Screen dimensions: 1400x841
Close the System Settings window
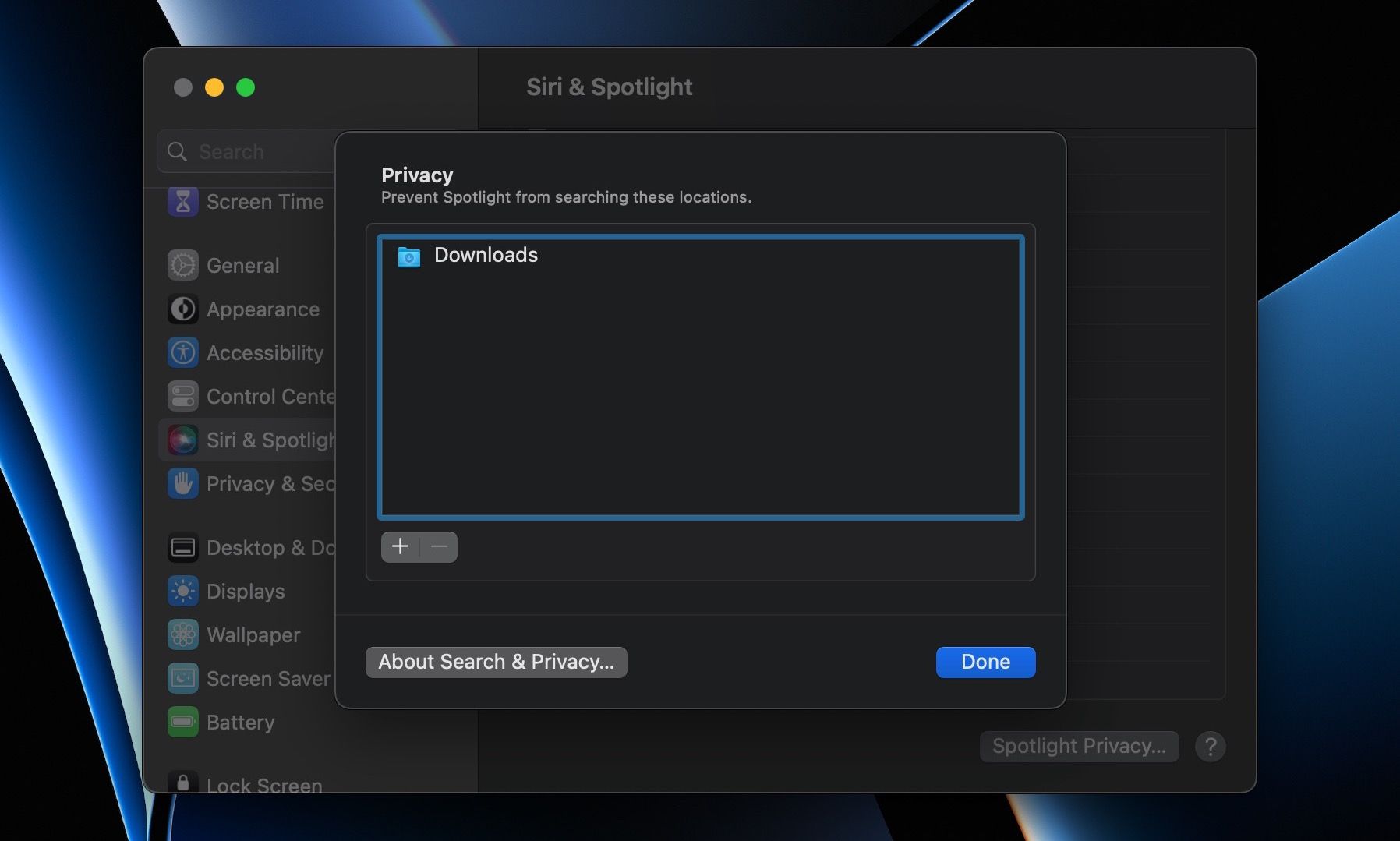[x=183, y=87]
